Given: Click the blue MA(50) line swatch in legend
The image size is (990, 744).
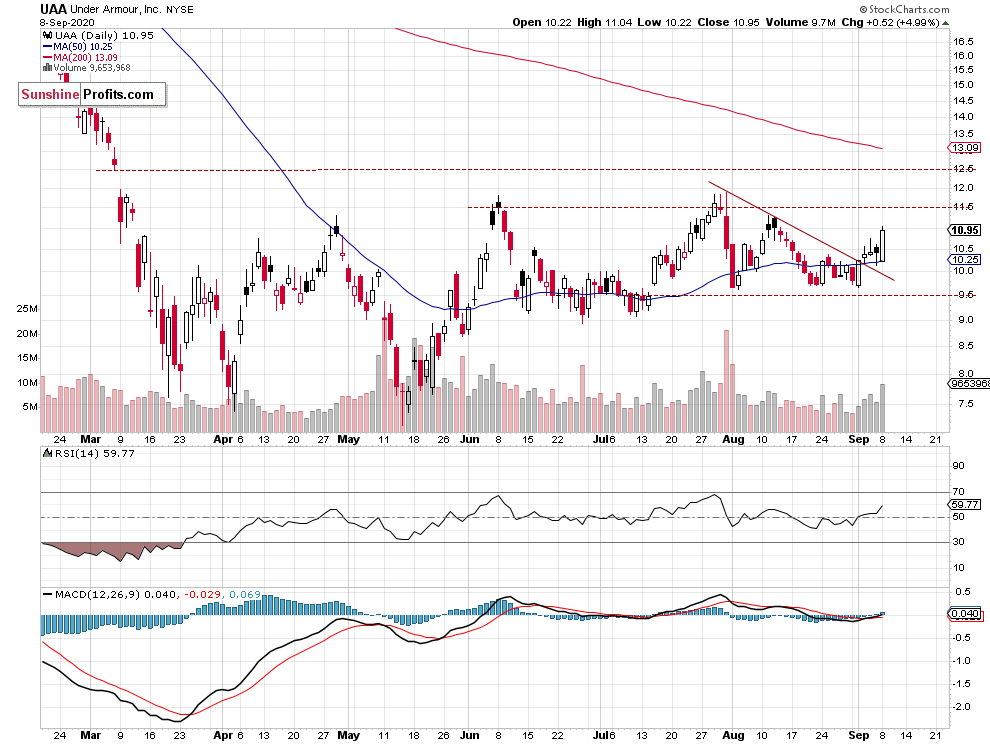Looking at the screenshot, I should [x=47, y=47].
